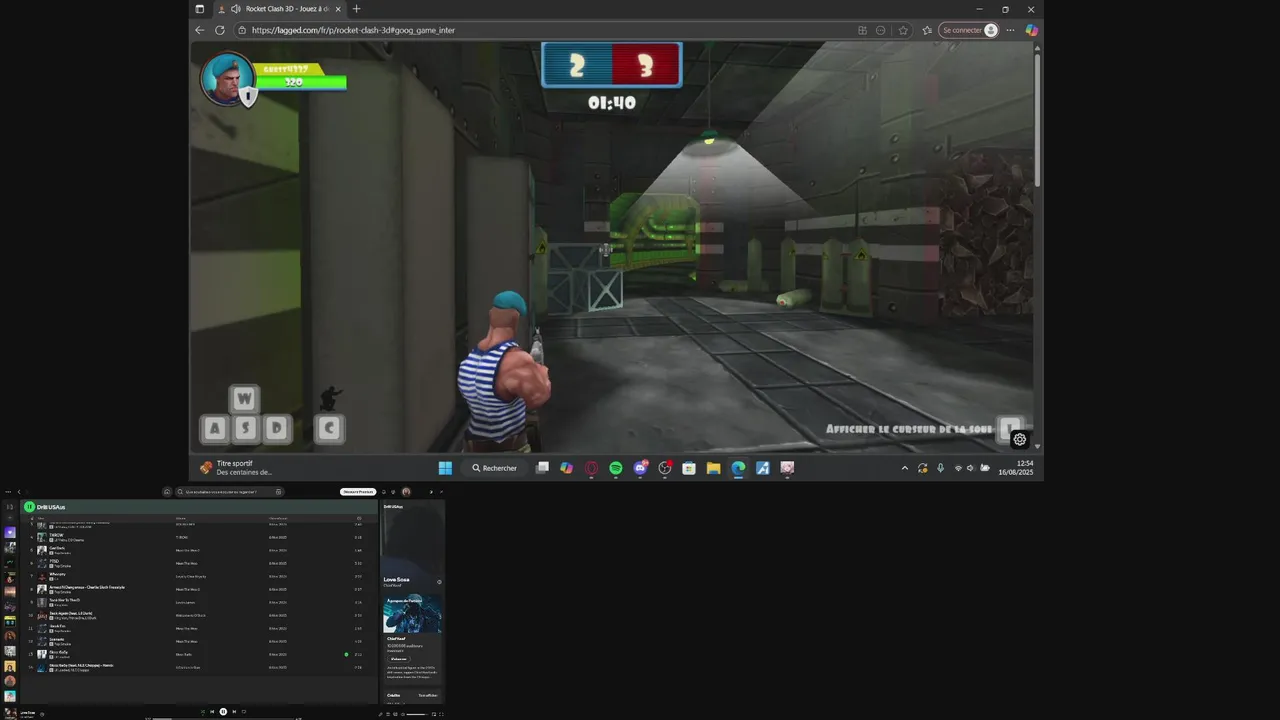Reload the Rocket Clash 3D page
This screenshot has height=720, width=1280.
[x=220, y=30]
